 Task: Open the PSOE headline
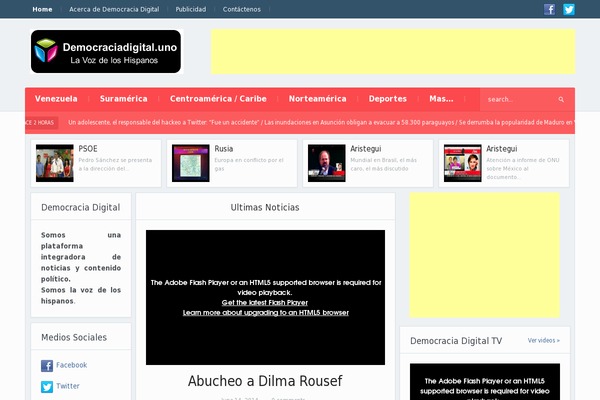pyautogui.click(x=88, y=149)
